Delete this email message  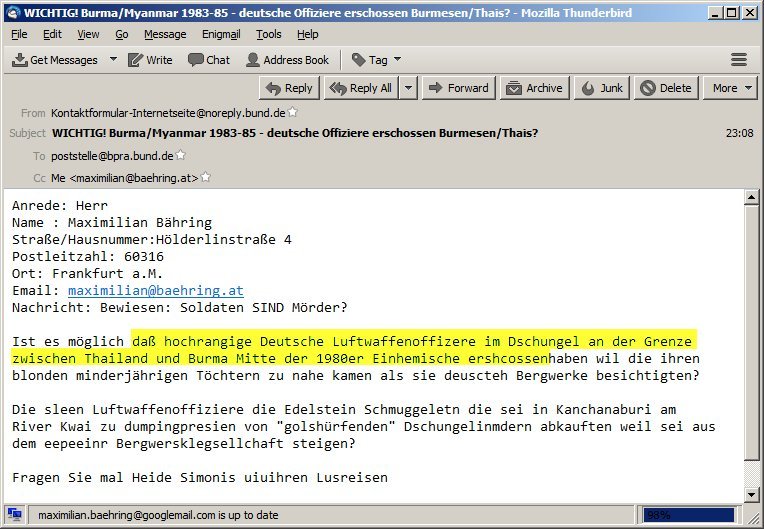point(666,88)
